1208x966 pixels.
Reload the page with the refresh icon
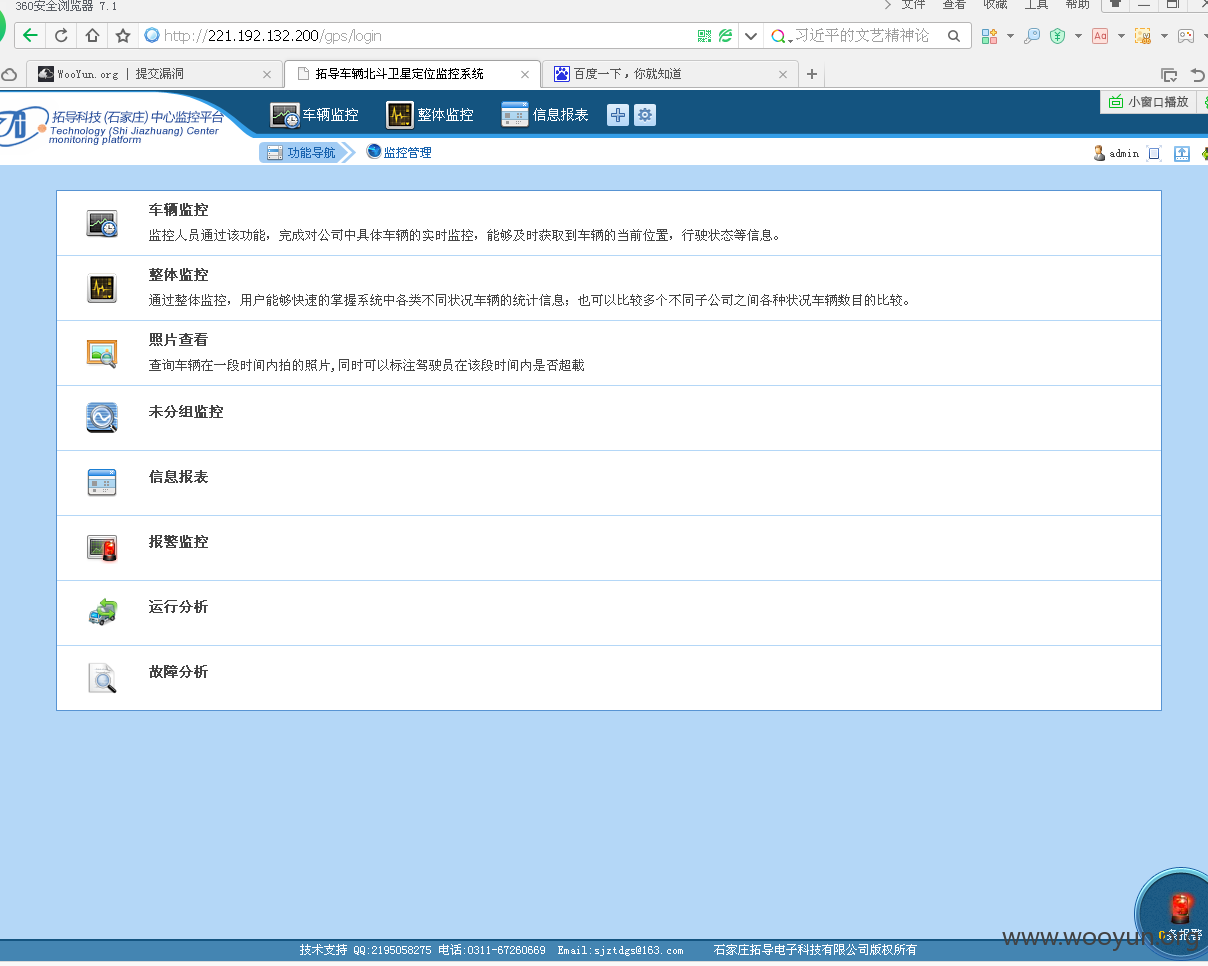pos(61,36)
